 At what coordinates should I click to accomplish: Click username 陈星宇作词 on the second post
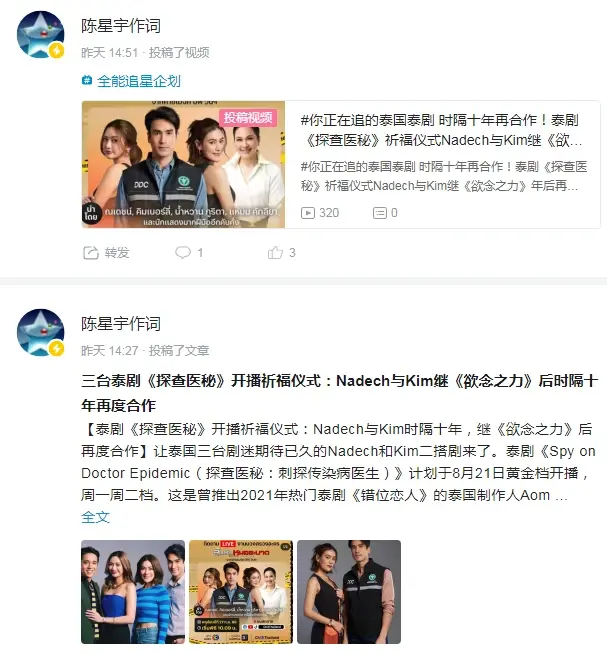(x=121, y=324)
